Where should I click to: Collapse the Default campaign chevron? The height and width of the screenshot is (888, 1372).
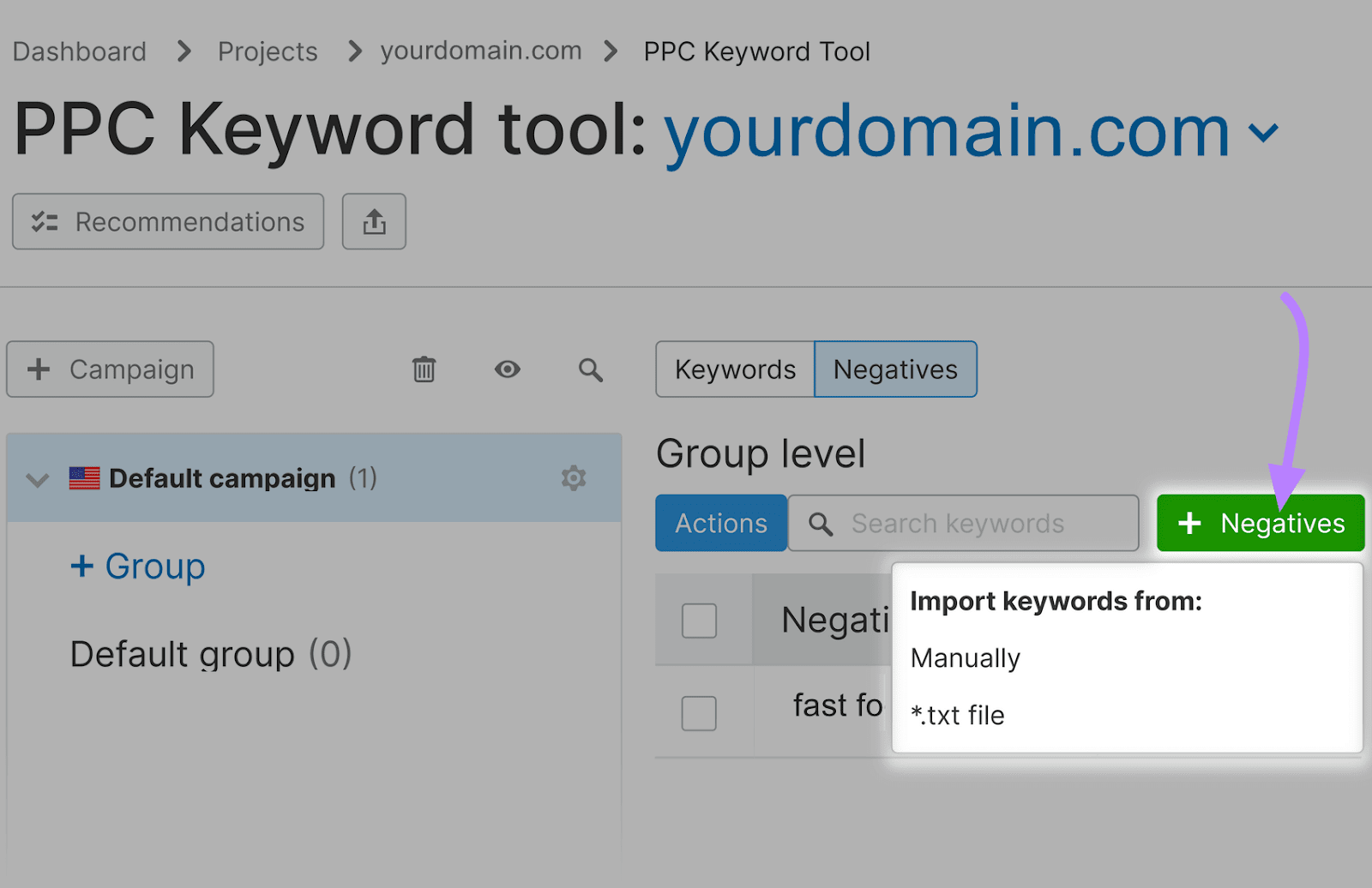[37, 479]
